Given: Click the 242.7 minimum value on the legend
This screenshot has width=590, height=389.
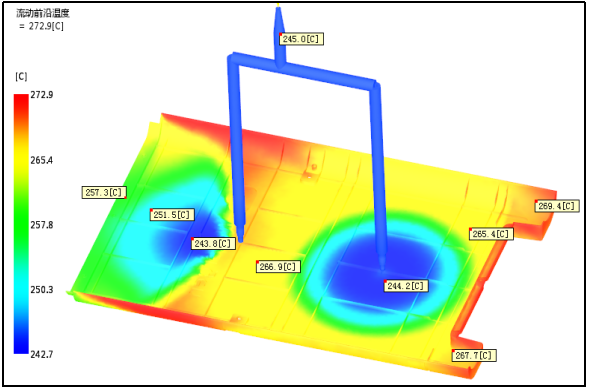Looking at the screenshot, I should coord(42,355).
